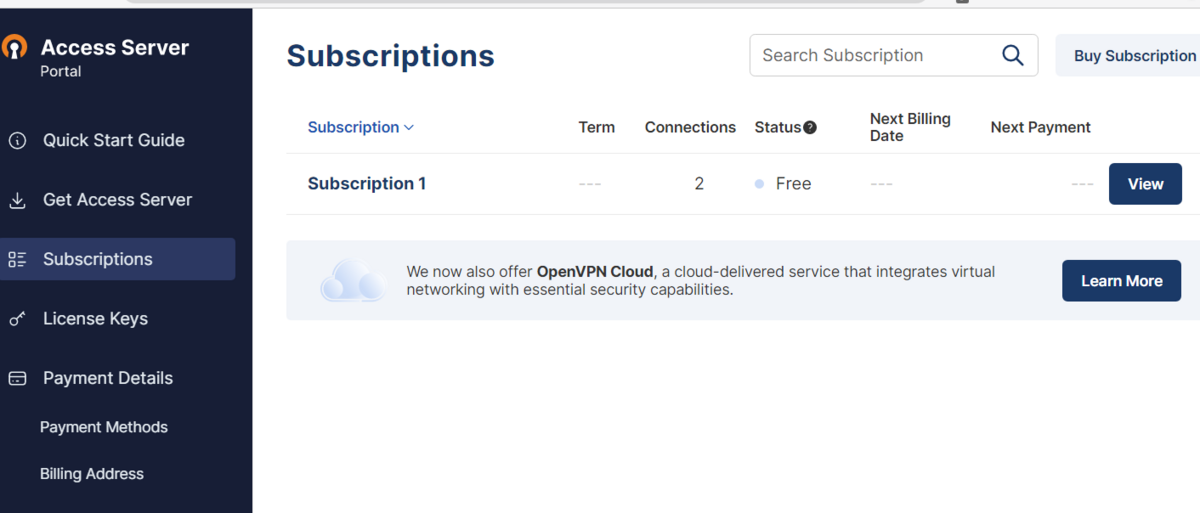Click the magnifier search icon
This screenshot has width=1200, height=513.
[1013, 56]
